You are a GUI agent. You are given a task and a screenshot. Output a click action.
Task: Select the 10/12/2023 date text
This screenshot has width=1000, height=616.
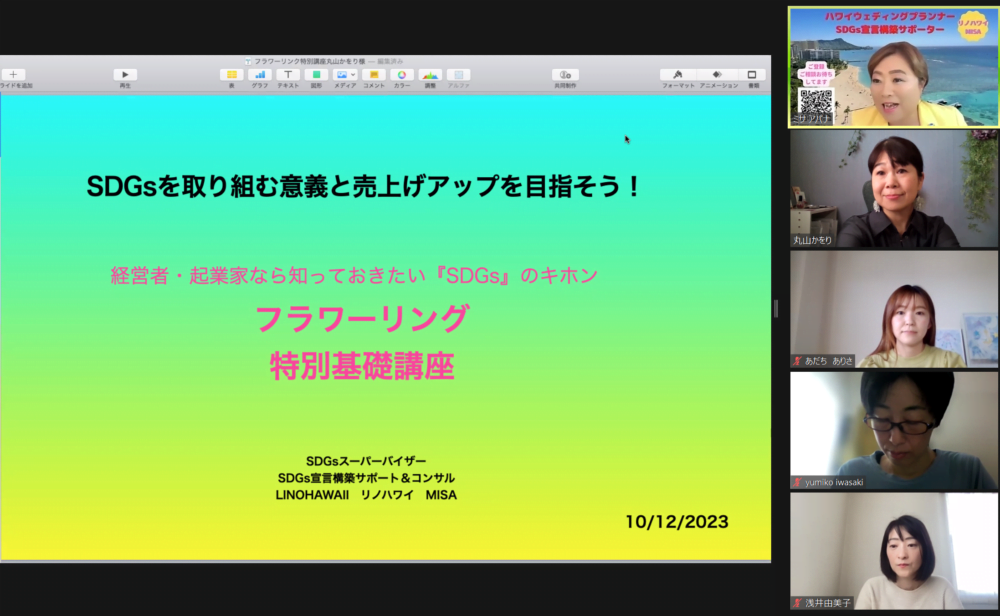click(676, 522)
